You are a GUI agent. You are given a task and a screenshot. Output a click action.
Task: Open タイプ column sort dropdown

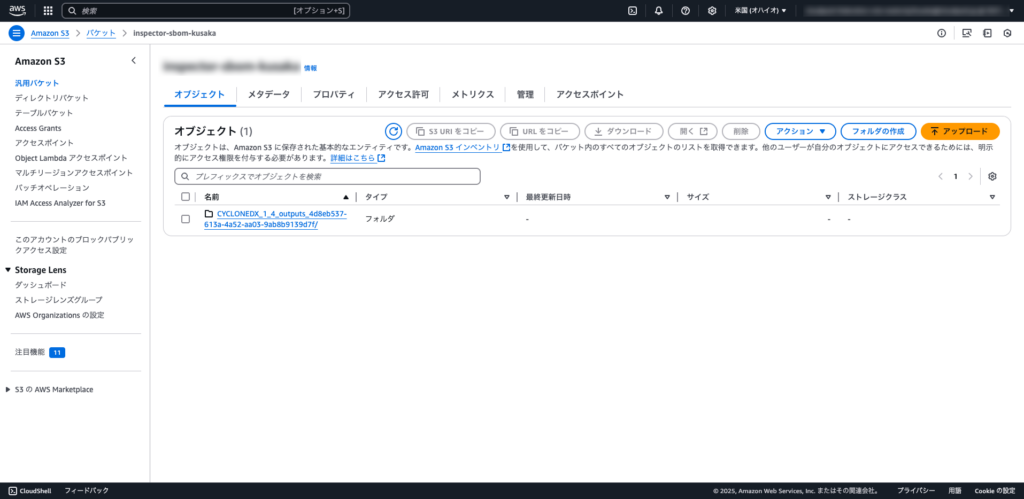pos(507,197)
